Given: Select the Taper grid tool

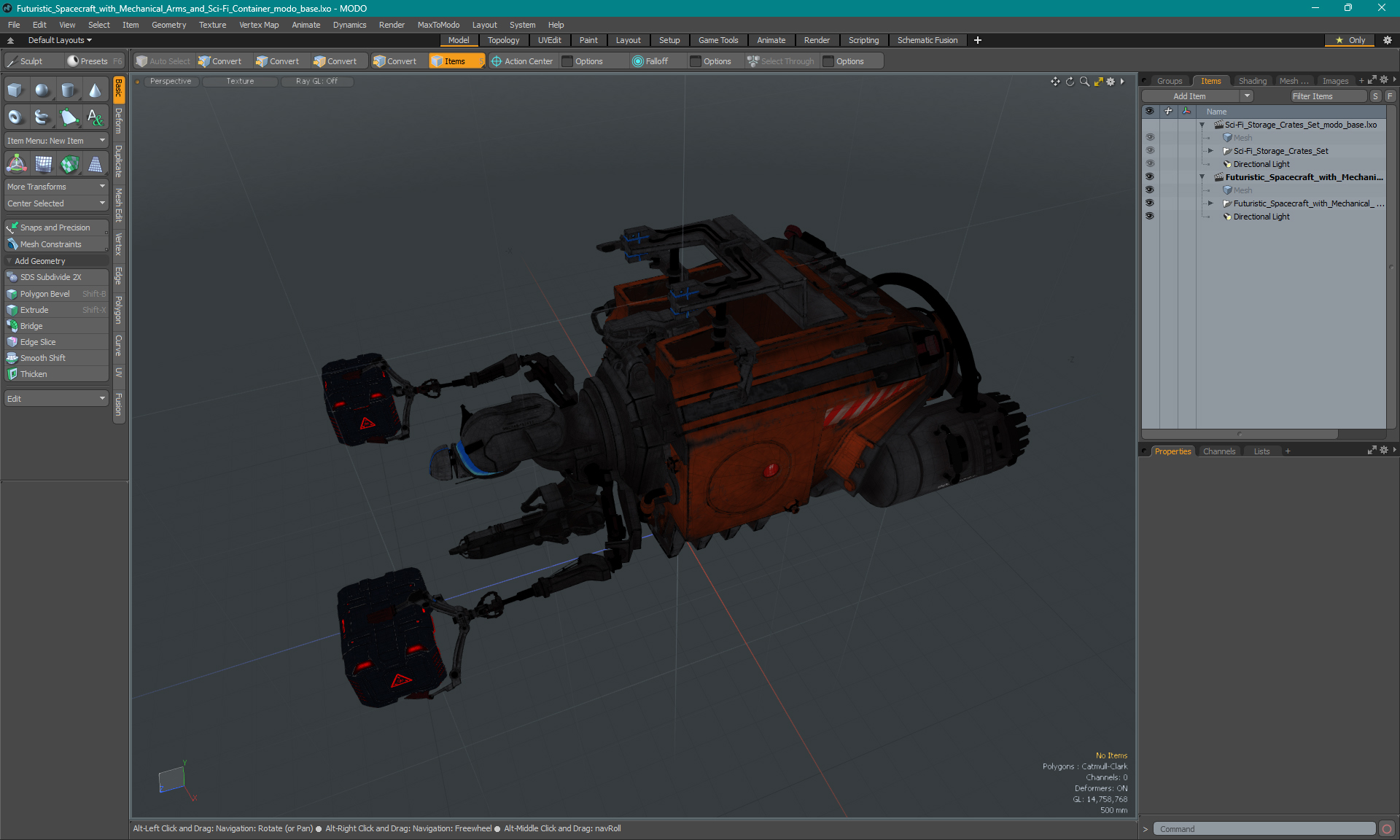Looking at the screenshot, I should (95, 164).
